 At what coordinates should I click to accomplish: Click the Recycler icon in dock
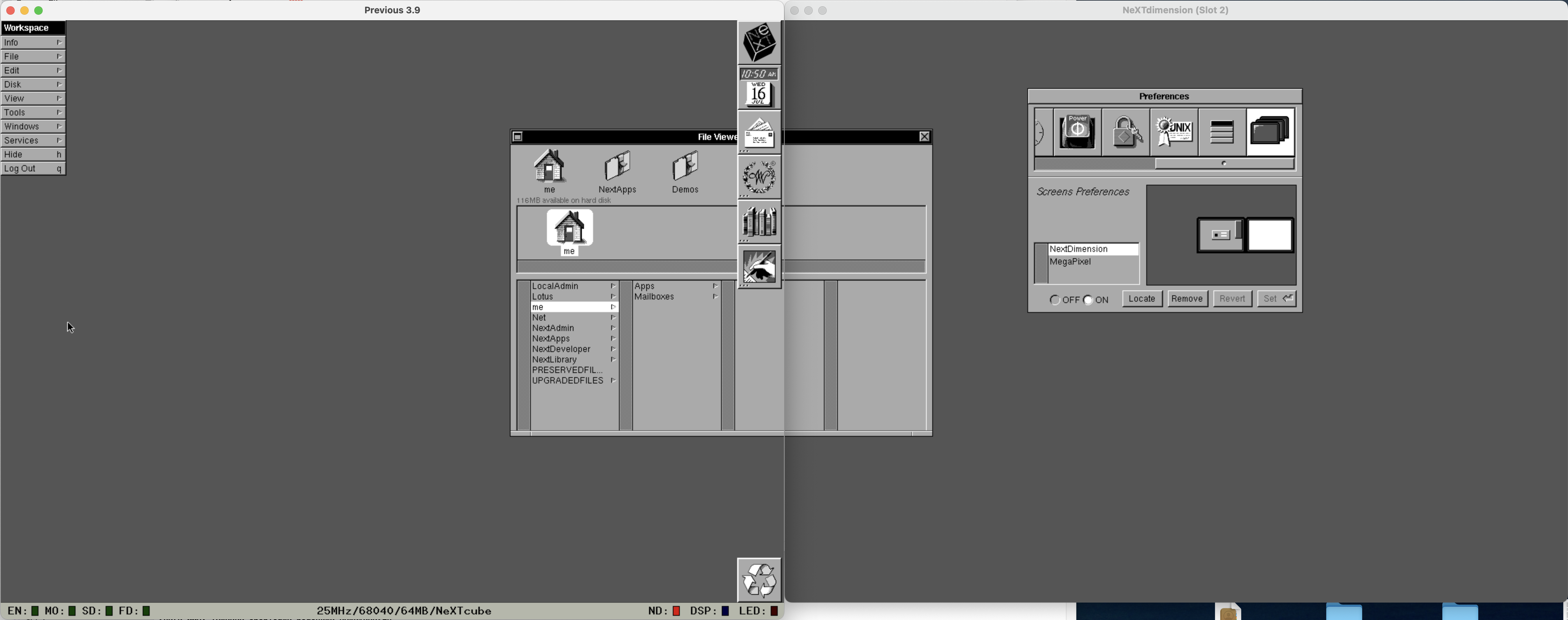759,579
